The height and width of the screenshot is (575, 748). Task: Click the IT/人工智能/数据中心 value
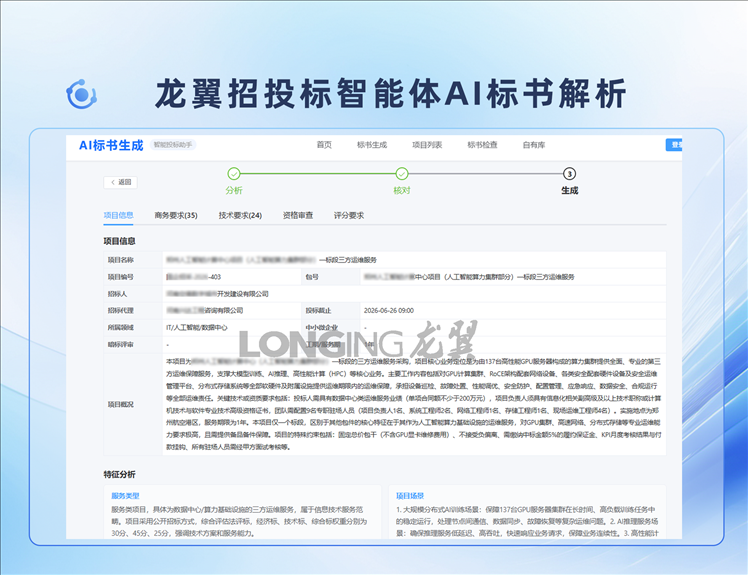click(197, 327)
